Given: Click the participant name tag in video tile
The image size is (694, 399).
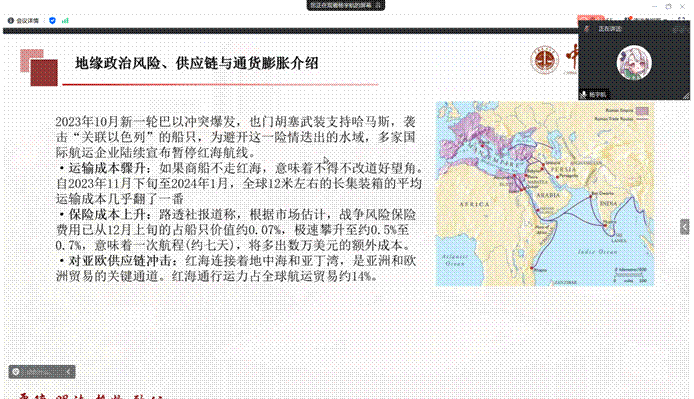Looking at the screenshot, I should pos(594,95).
